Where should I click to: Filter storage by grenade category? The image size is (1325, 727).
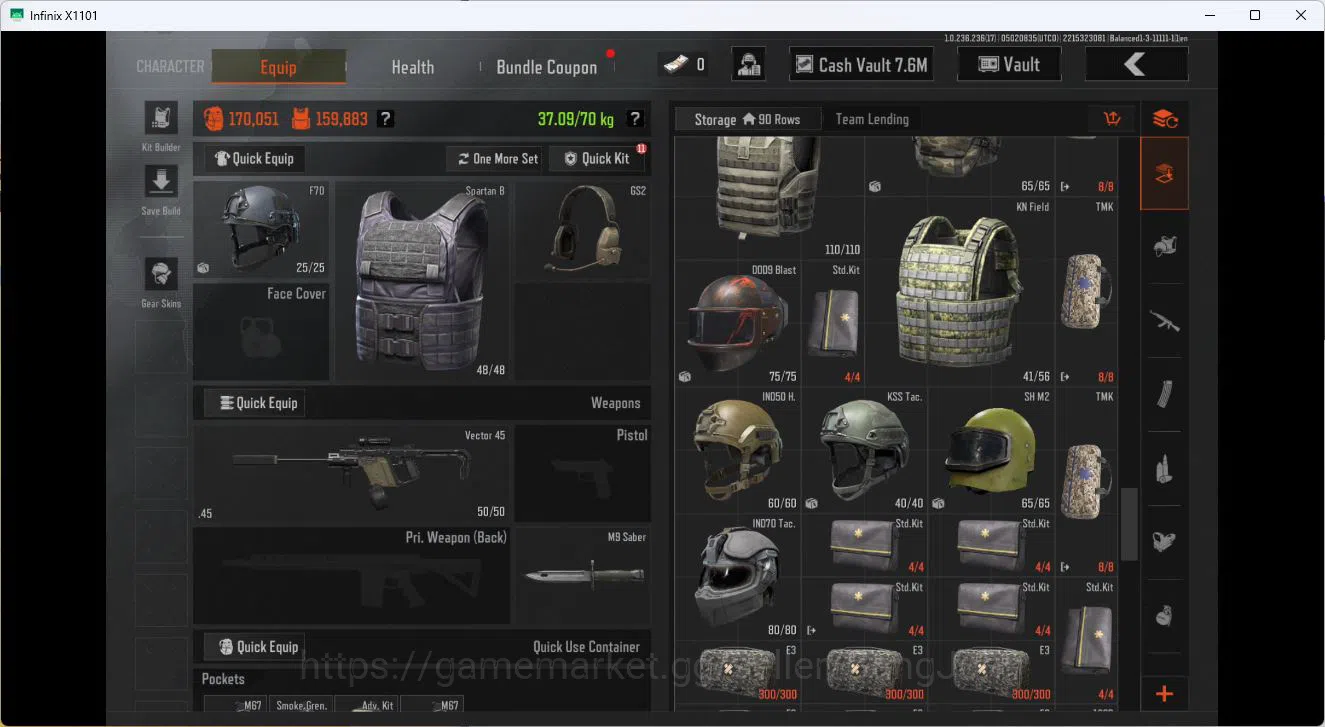(1164, 615)
